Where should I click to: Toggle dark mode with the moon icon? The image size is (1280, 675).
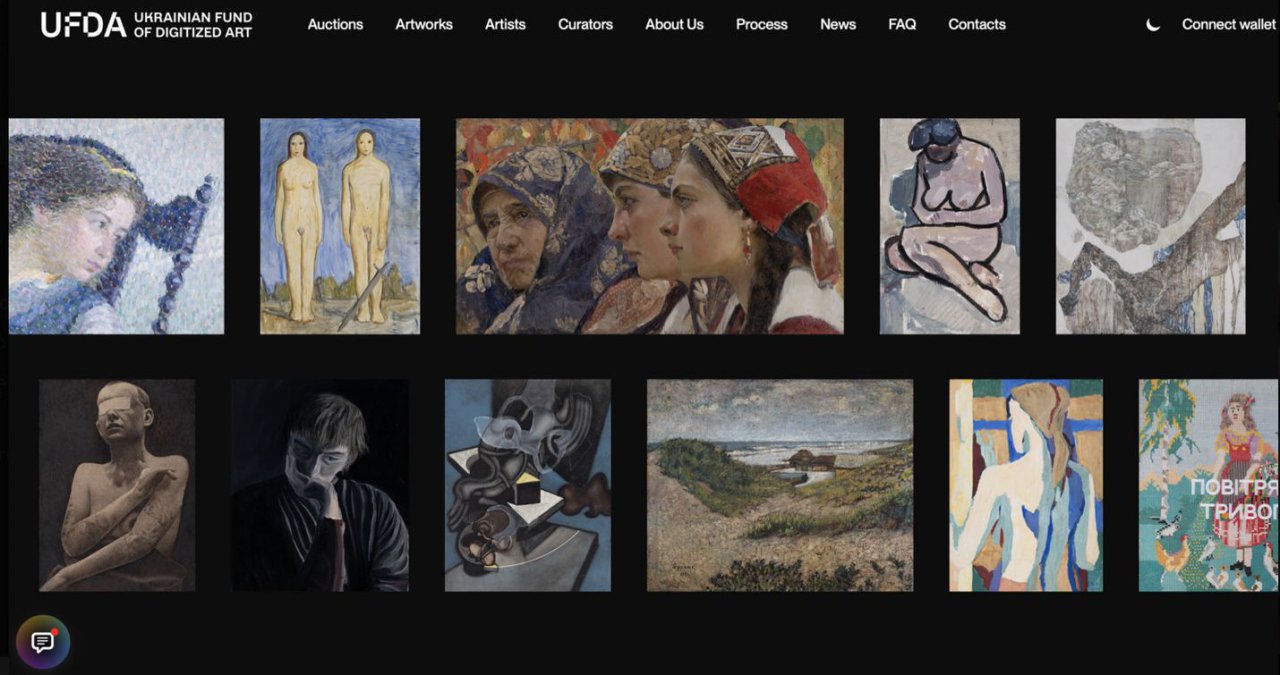1153,25
